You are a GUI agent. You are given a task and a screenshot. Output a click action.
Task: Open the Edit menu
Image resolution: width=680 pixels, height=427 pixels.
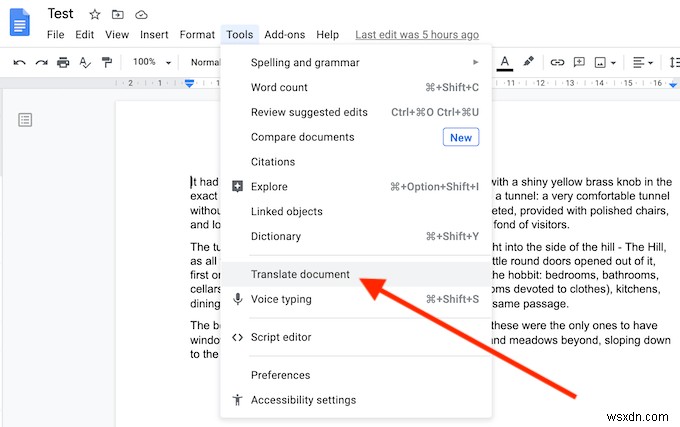pos(85,35)
